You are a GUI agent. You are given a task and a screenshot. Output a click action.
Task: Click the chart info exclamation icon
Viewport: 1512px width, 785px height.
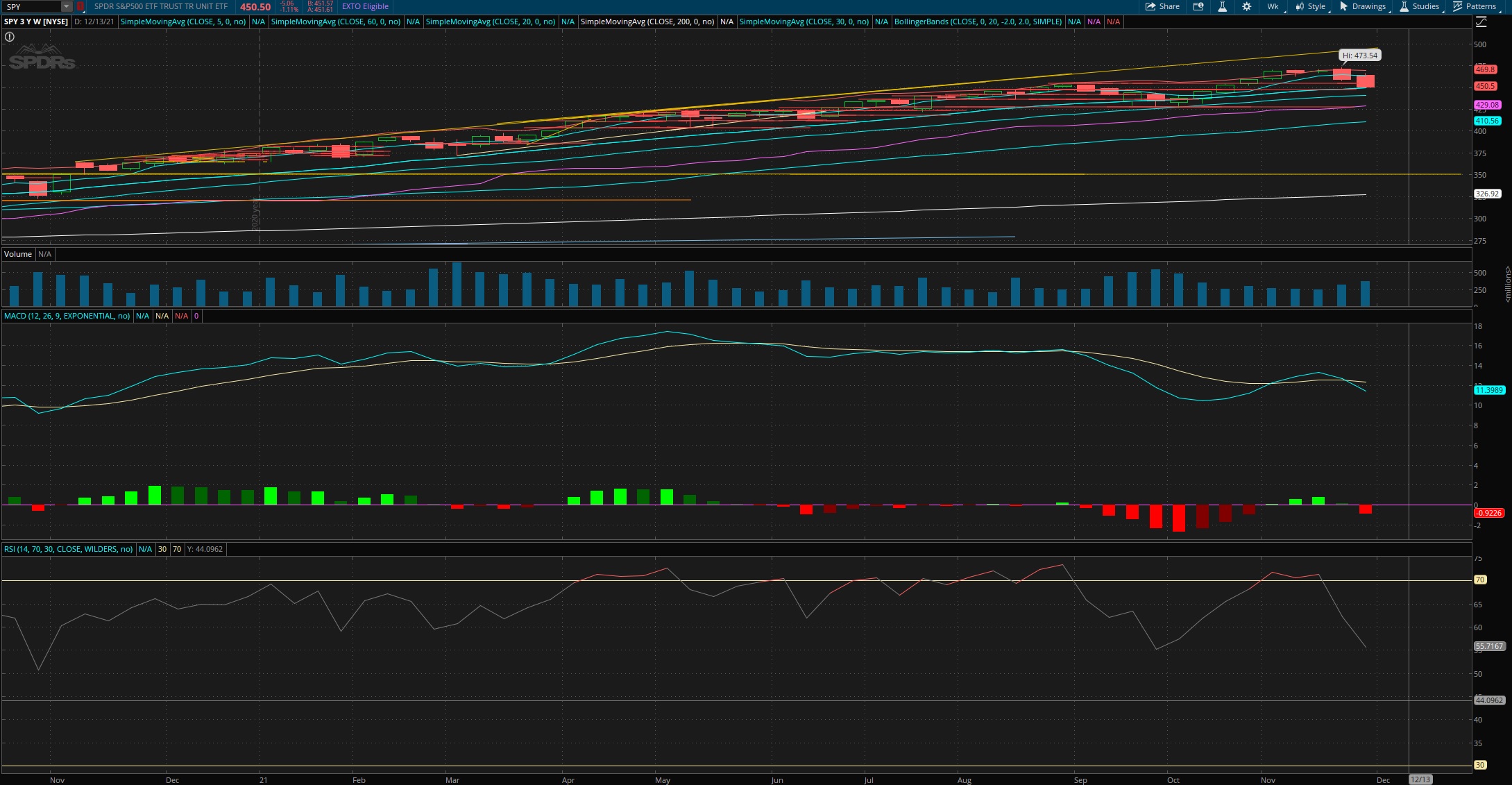[x=10, y=37]
